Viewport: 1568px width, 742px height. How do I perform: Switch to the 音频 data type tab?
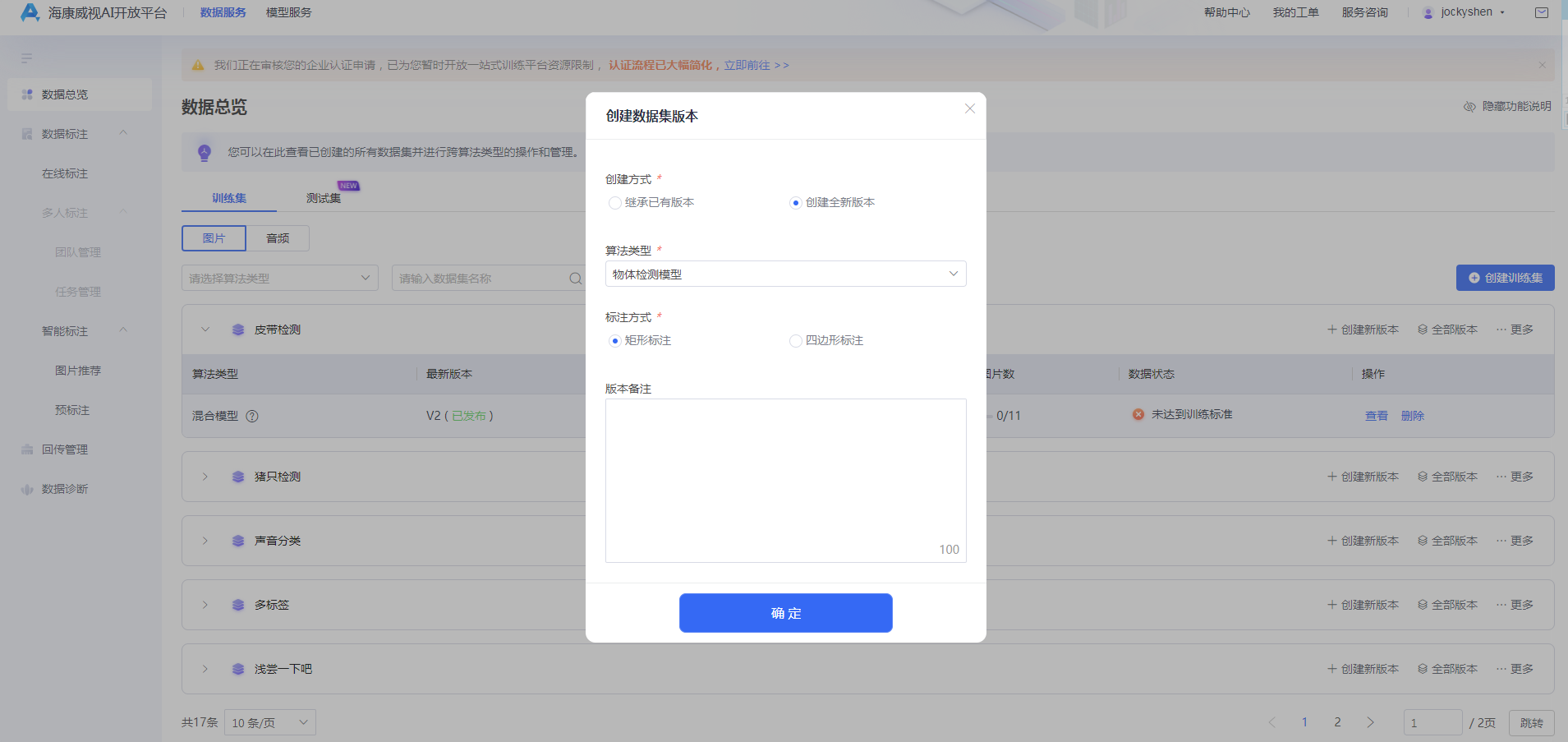pyautogui.click(x=278, y=238)
